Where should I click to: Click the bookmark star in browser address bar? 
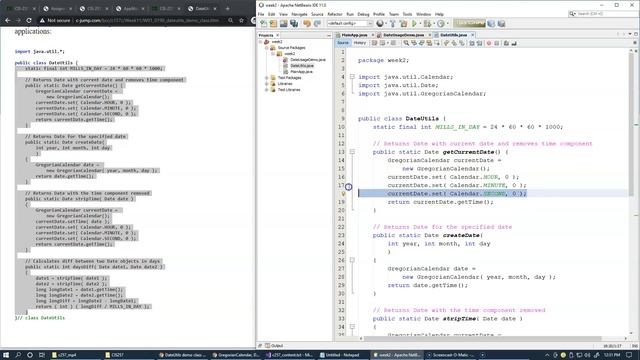point(241,20)
